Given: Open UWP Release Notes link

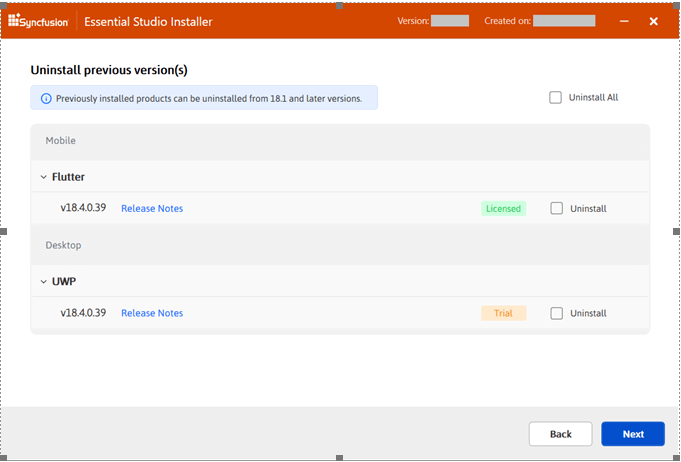Looking at the screenshot, I should (152, 313).
